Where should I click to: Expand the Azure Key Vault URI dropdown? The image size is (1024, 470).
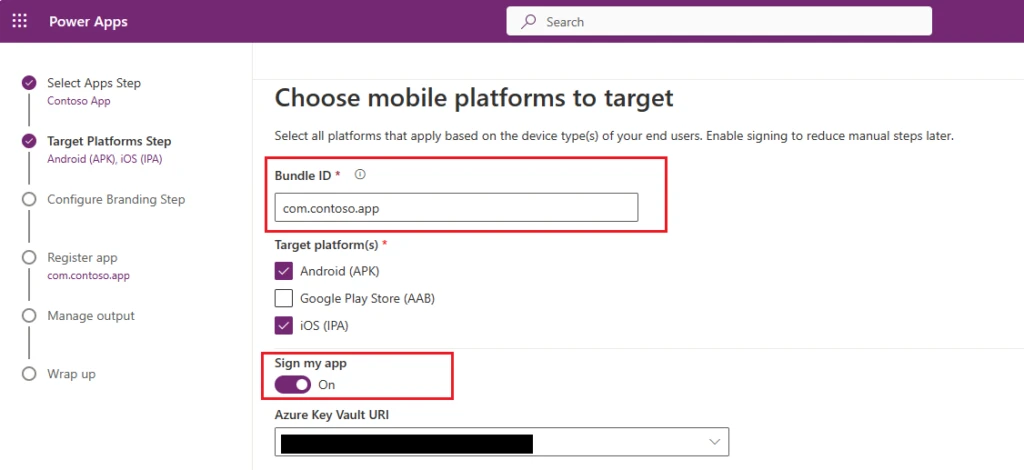coord(714,441)
